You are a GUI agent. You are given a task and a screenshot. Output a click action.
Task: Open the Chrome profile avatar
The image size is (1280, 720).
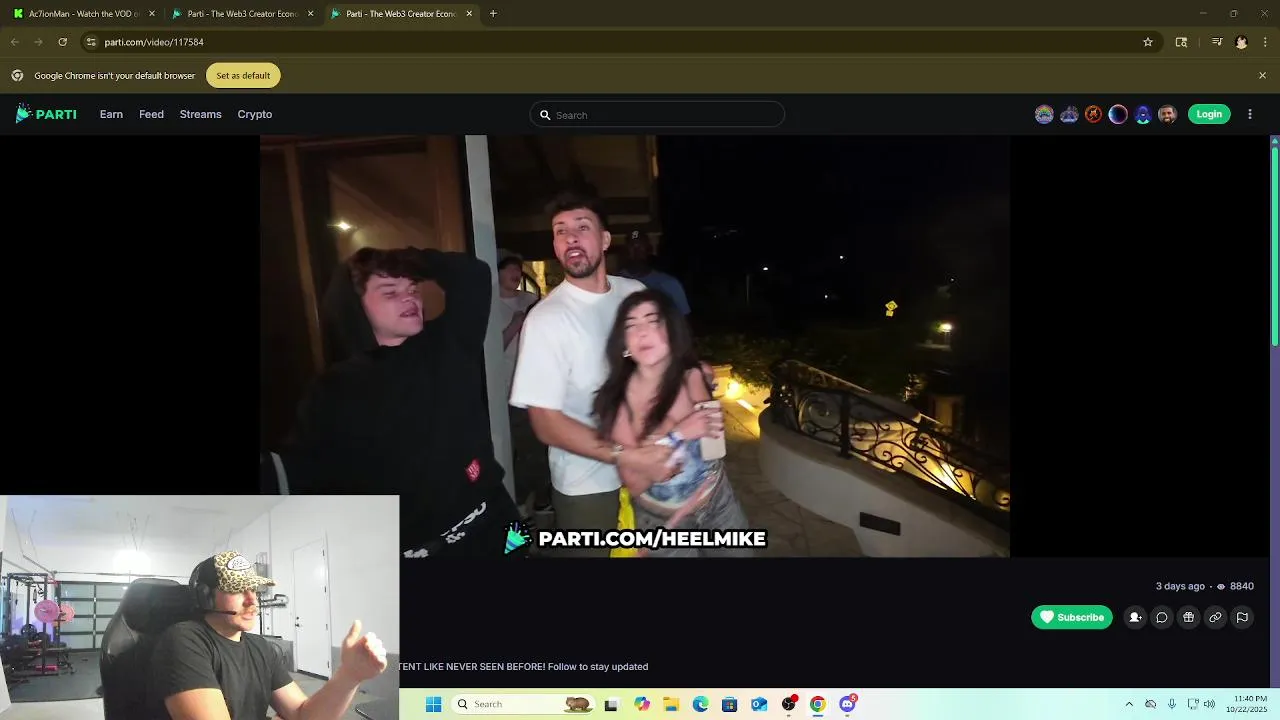coord(1241,42)
